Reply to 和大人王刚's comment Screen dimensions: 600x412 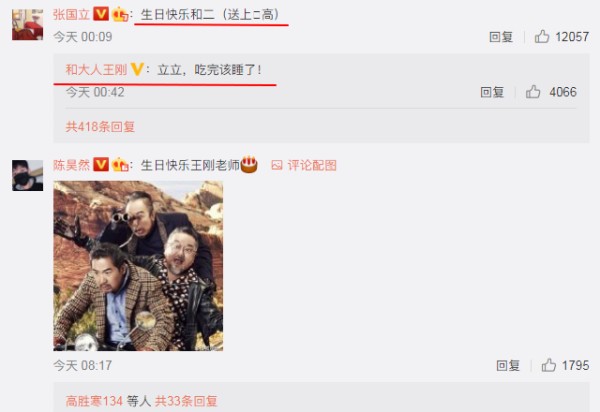point(492,92)
